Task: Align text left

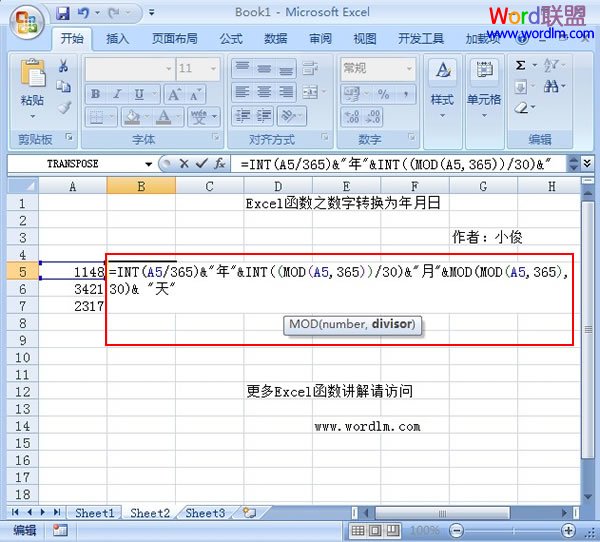Action: pyautogui.click(x=242, y=92)
